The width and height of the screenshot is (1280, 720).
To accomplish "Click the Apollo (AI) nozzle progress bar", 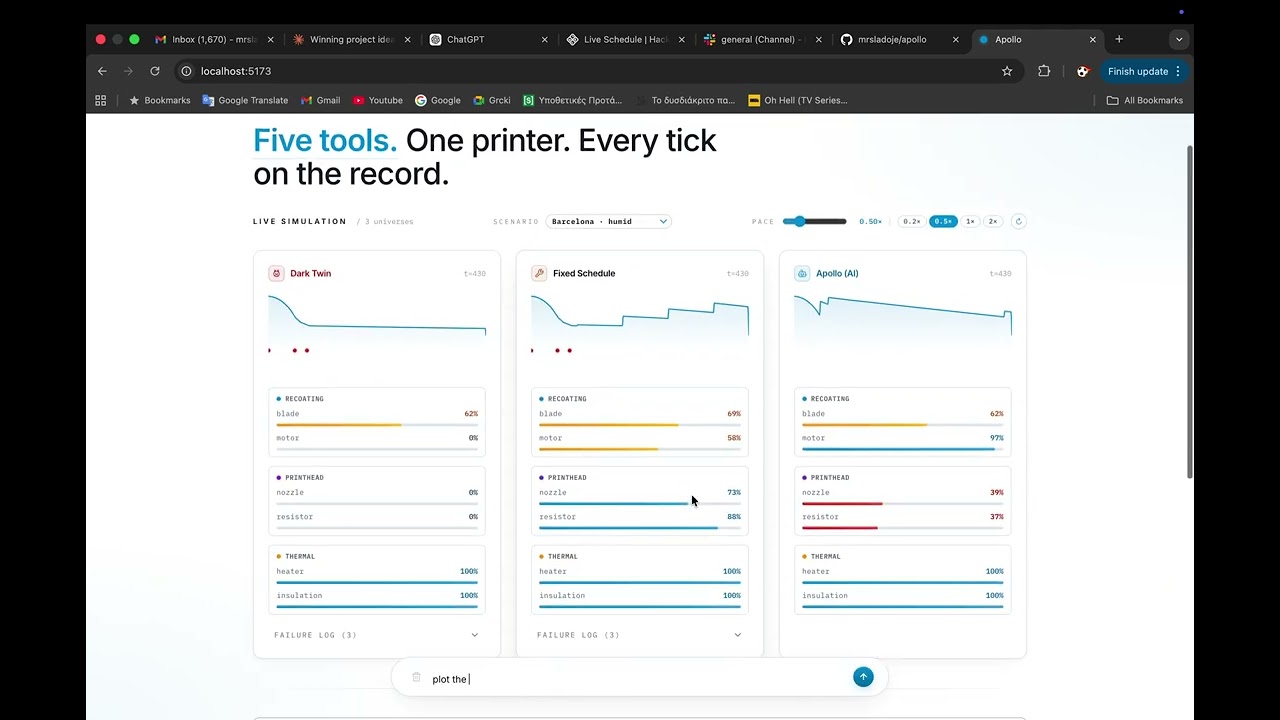I will (902, 504).
